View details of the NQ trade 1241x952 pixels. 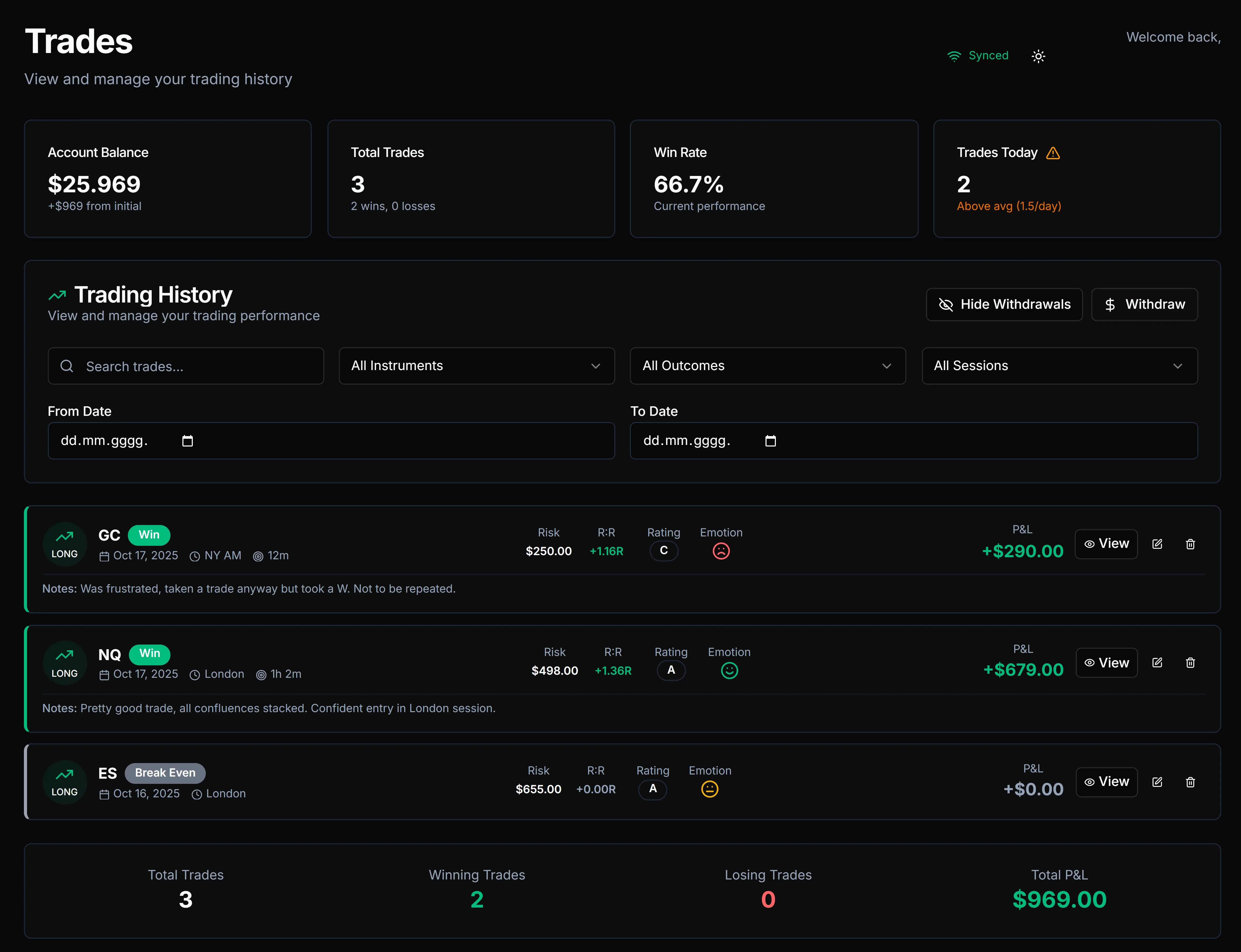click(x=1106, y=662)
